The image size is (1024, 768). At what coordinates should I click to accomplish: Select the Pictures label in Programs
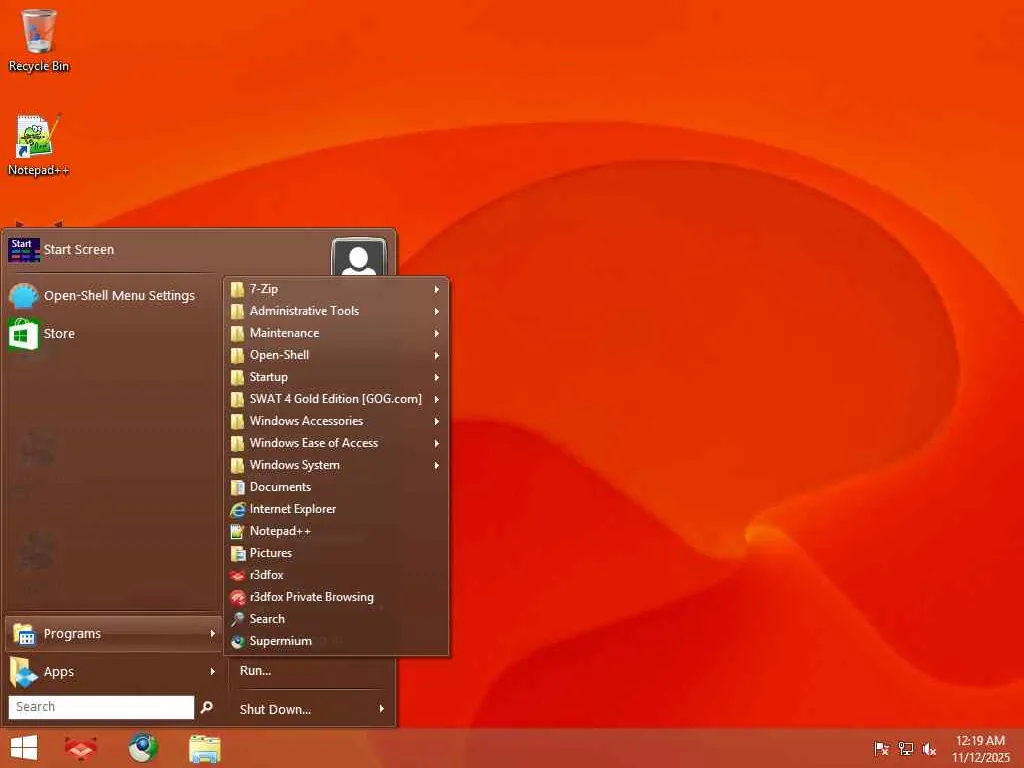point(270,552)
